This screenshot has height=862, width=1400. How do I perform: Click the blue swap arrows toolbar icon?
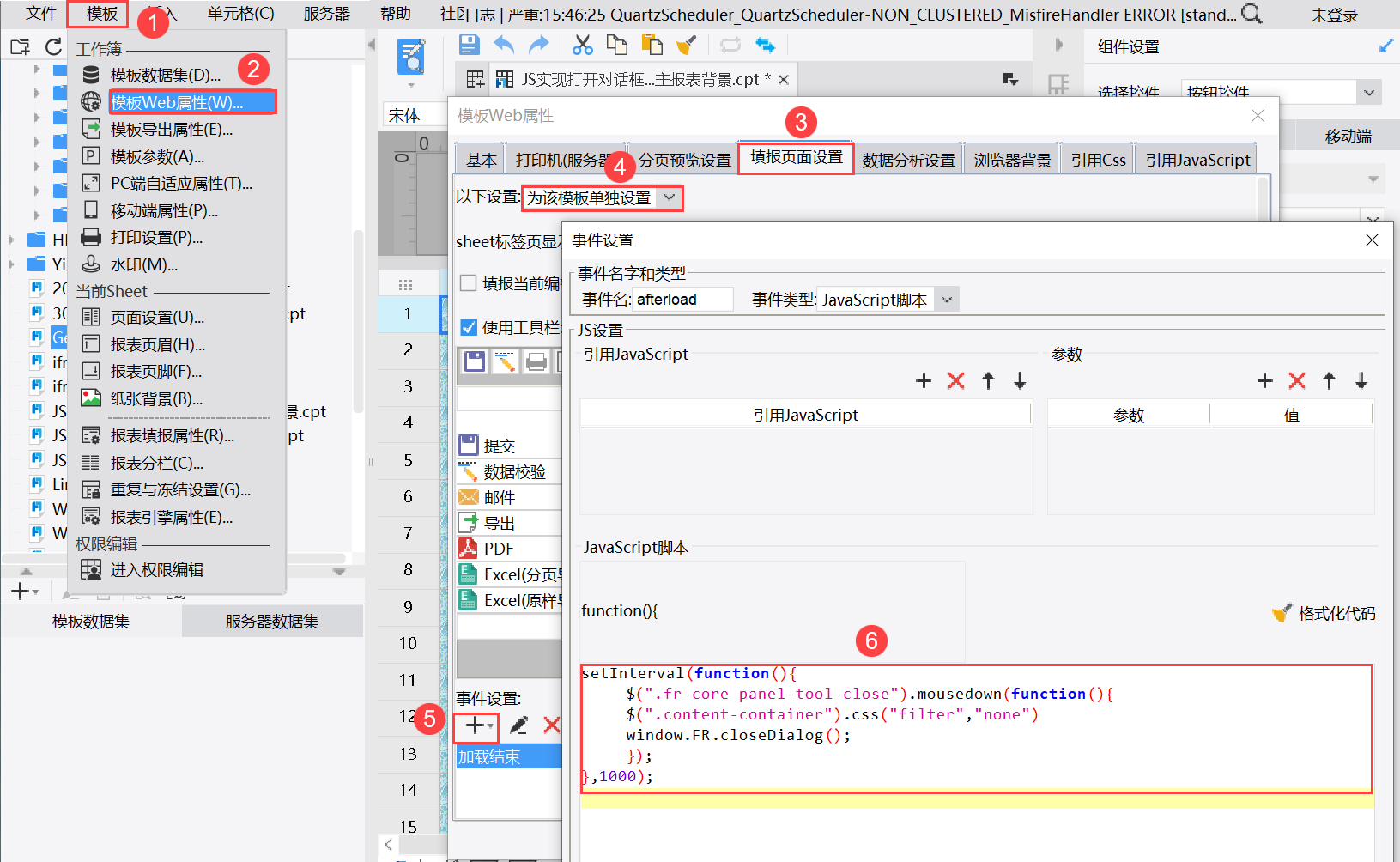point(765,45)
